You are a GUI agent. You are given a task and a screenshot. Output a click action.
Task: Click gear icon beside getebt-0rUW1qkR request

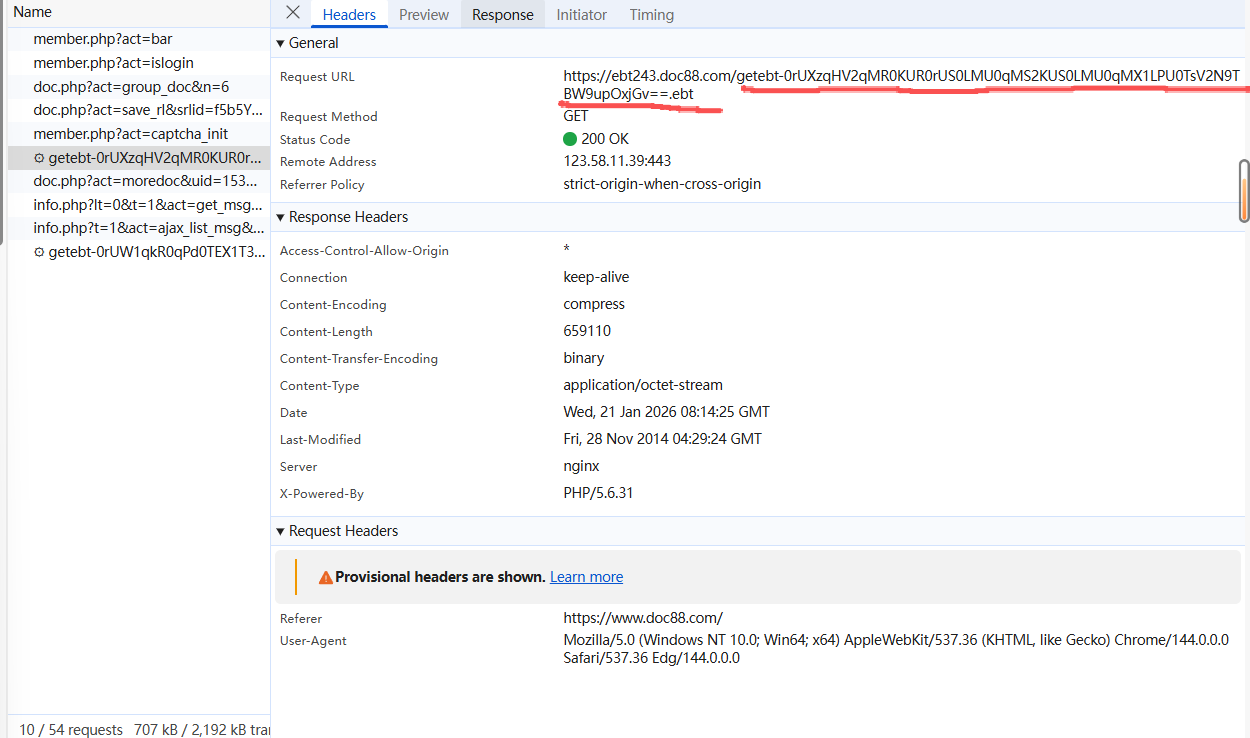pyautogui.click(x=39, y=252)
